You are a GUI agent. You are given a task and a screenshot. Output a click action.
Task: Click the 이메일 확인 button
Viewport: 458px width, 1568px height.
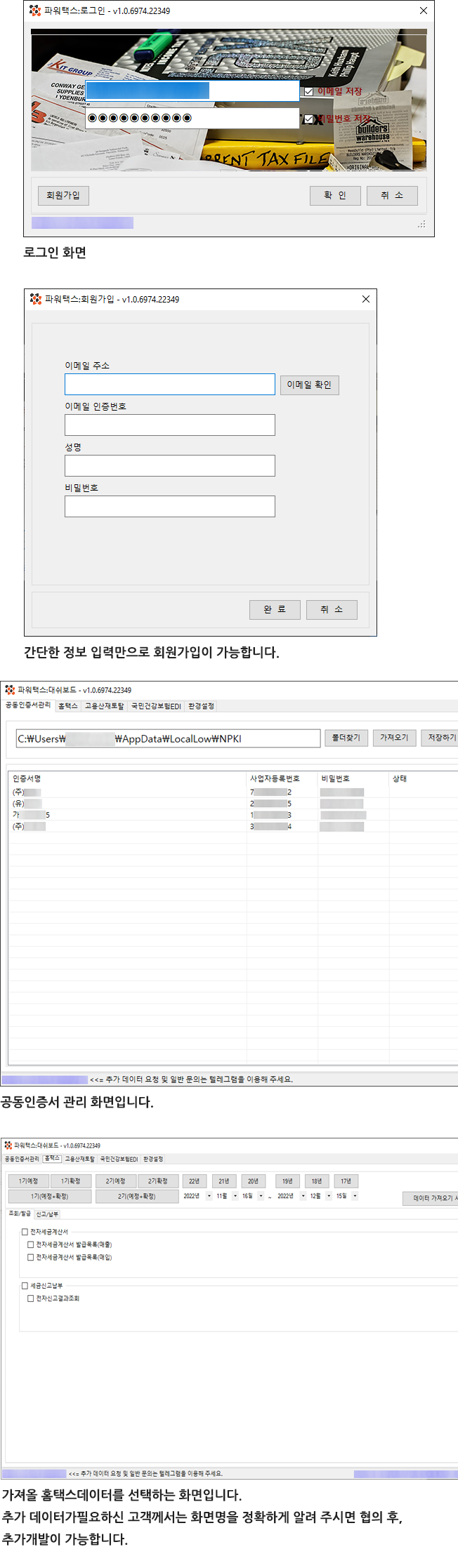pos(309,385)
